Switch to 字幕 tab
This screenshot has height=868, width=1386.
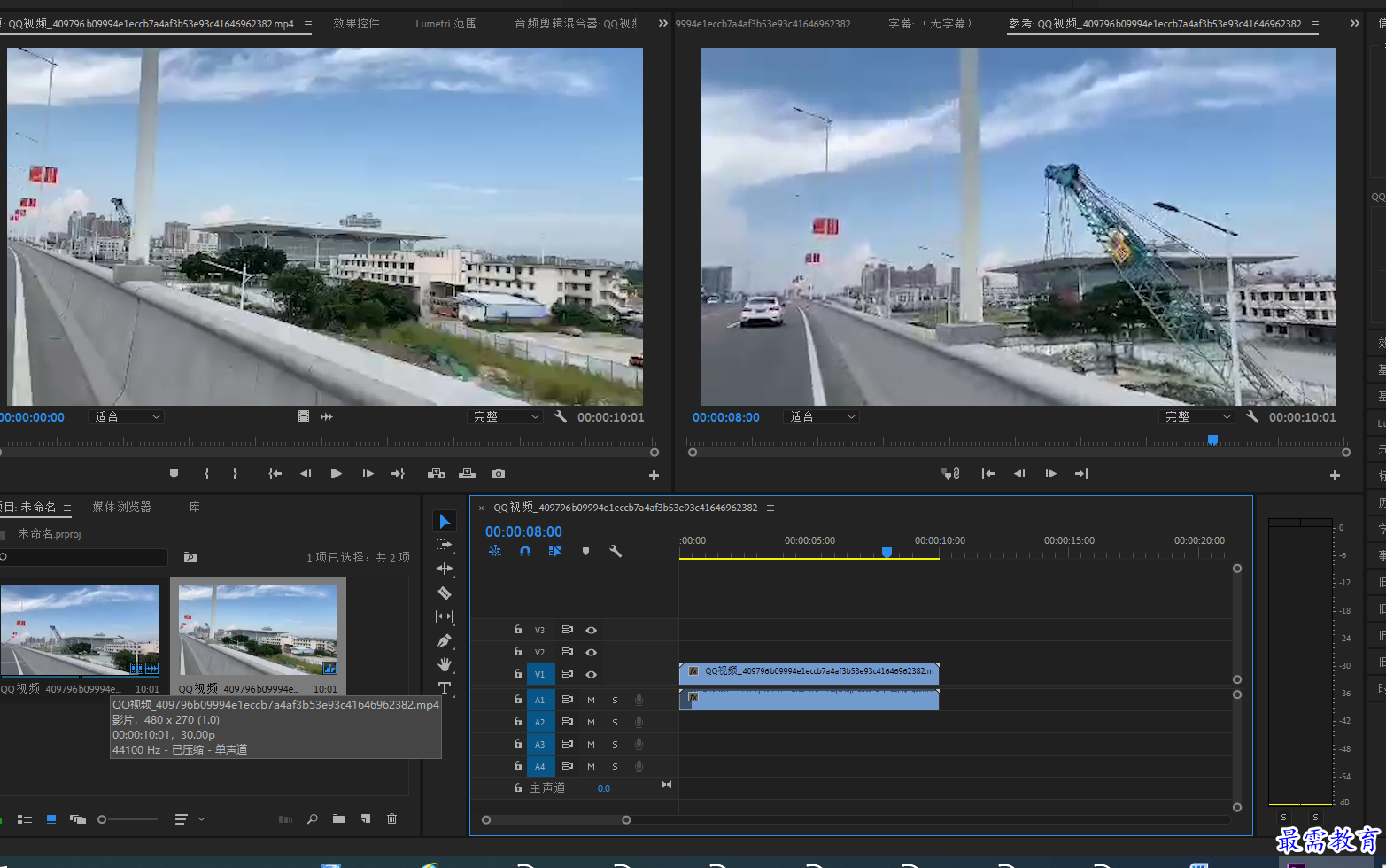click(x=930, y=23)
